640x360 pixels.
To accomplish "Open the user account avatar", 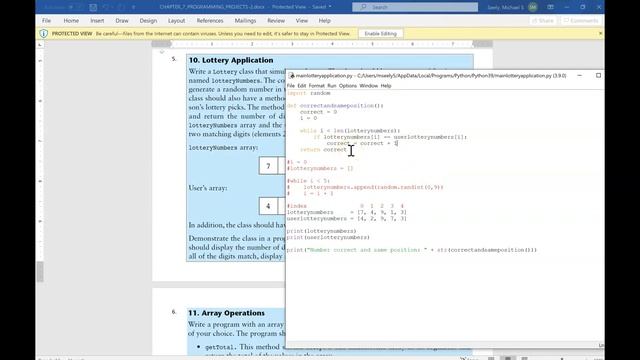I will pyautogui.click(x=532, y=7).
